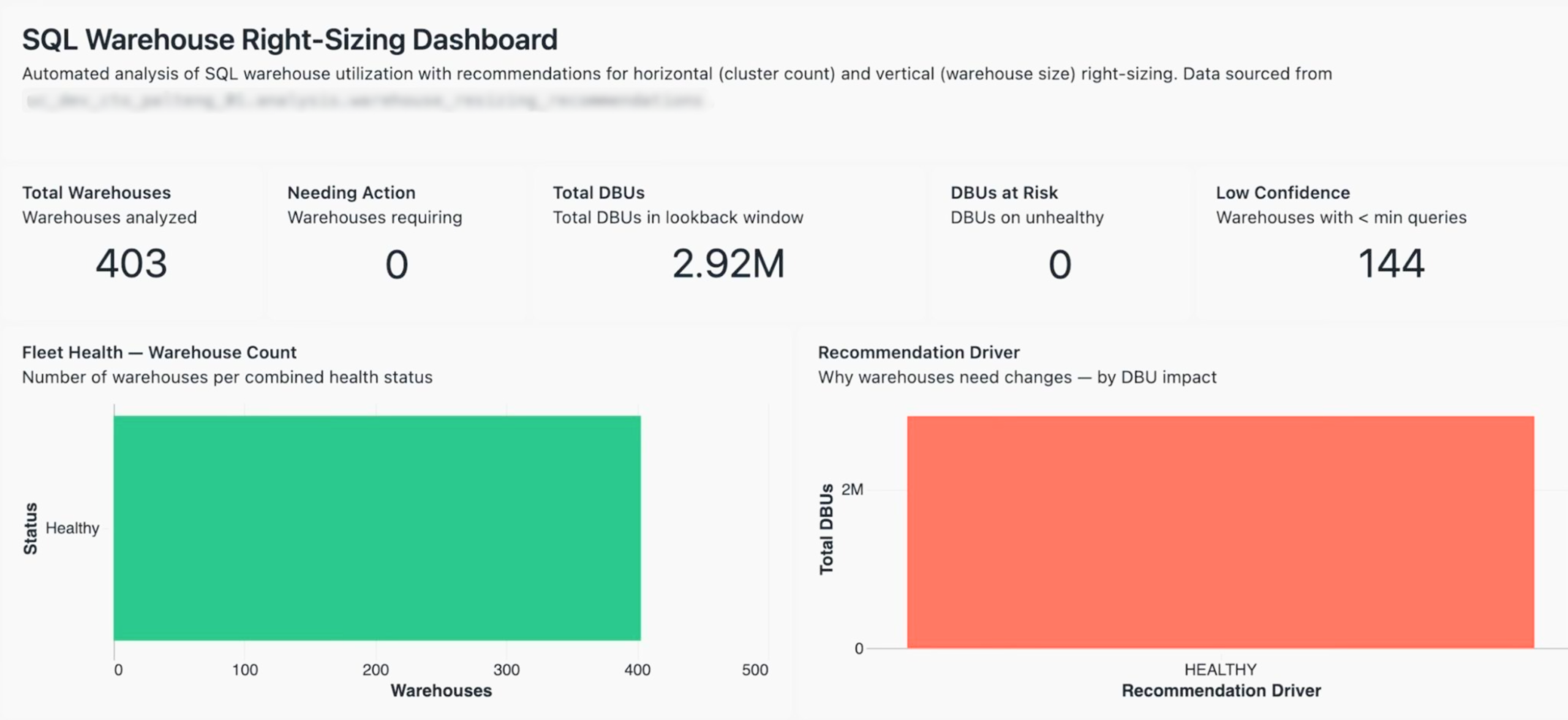This screenshot has height=720, width=1568.
Task: Click the Fleet Health — Warehouse Count chart title
Action: tap(158, 352)
